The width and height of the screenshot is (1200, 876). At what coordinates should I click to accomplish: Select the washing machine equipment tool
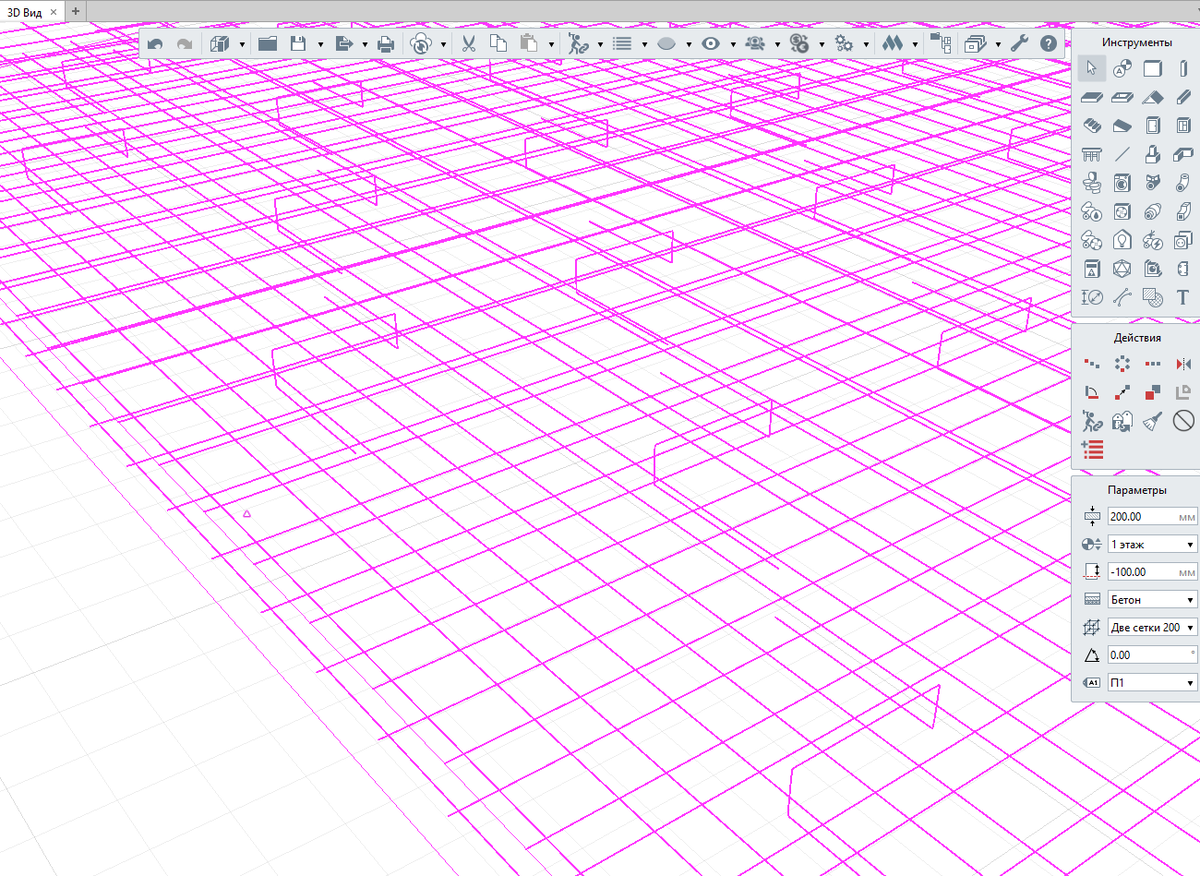pos(1122,183)
